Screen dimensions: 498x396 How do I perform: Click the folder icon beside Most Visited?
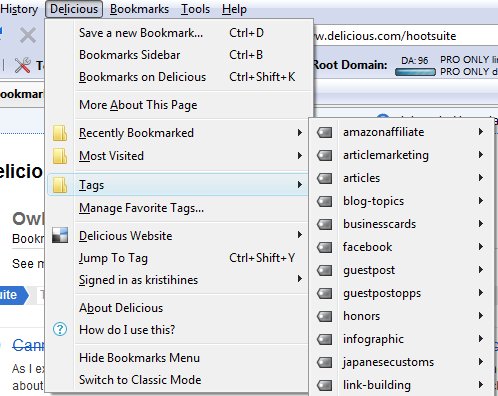pyautogui.click(x=60, y=156)
